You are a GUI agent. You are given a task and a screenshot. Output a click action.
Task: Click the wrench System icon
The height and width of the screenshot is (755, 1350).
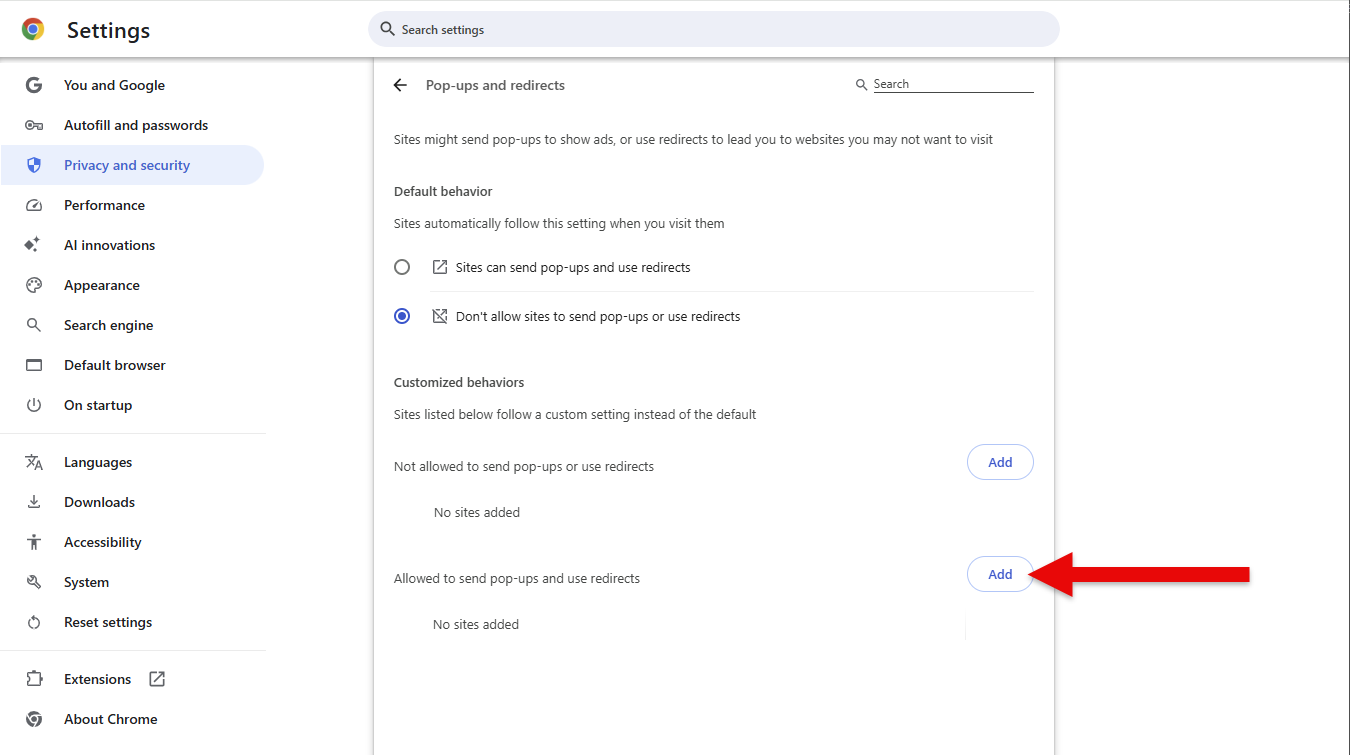coord(34,582)
